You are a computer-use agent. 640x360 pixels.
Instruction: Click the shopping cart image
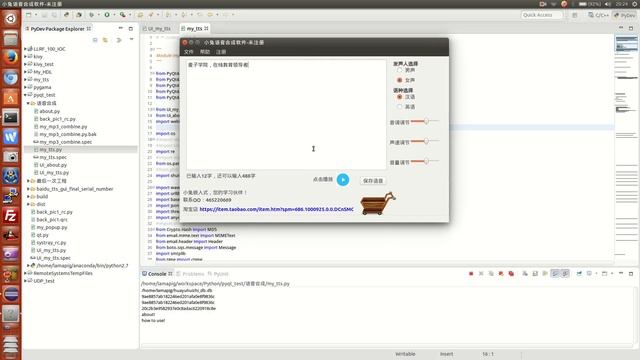pyautogui.click(x=378, y=204)
